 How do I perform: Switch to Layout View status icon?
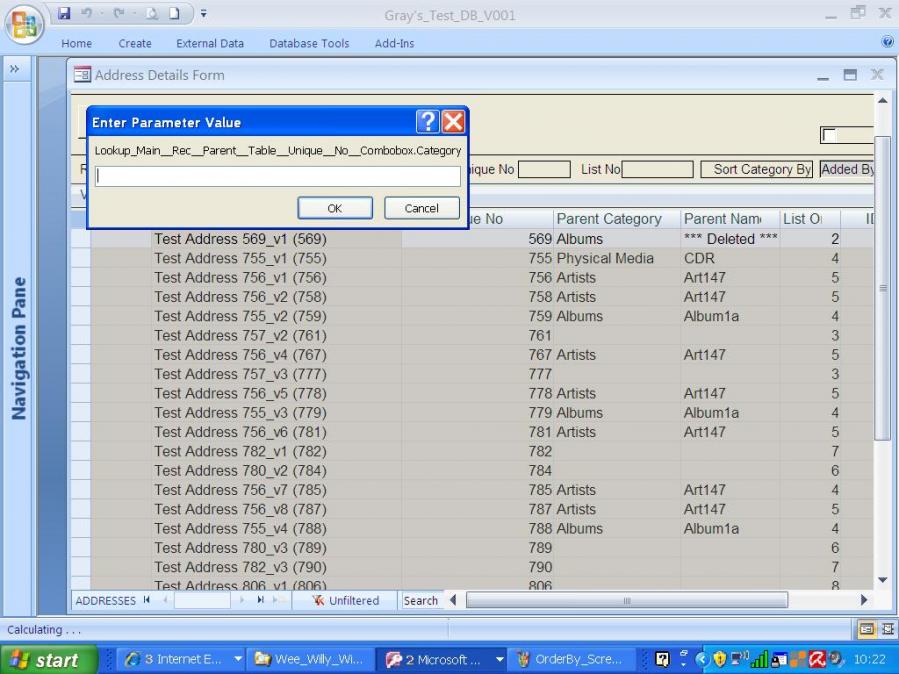[888, 629]
